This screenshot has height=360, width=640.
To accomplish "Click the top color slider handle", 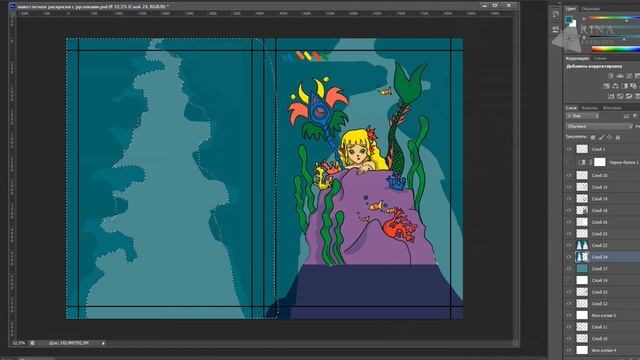I will pos(627,20).
